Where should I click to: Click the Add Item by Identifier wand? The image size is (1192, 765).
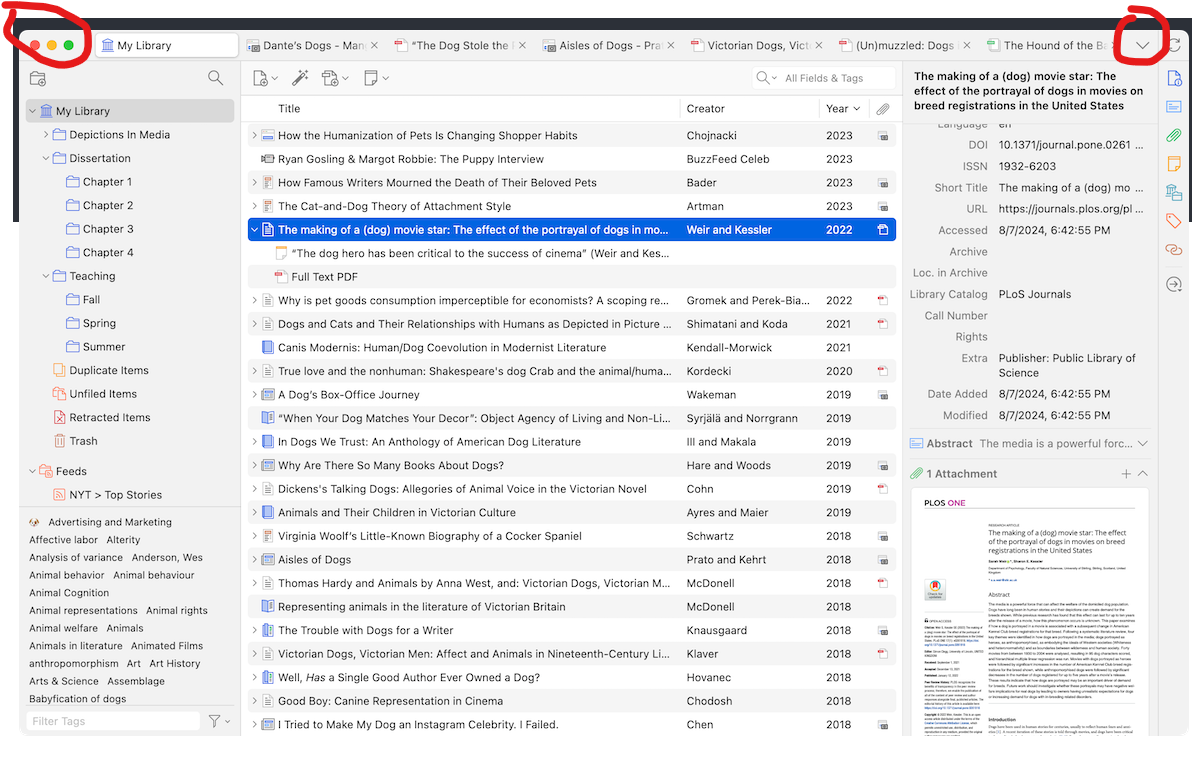300,78
